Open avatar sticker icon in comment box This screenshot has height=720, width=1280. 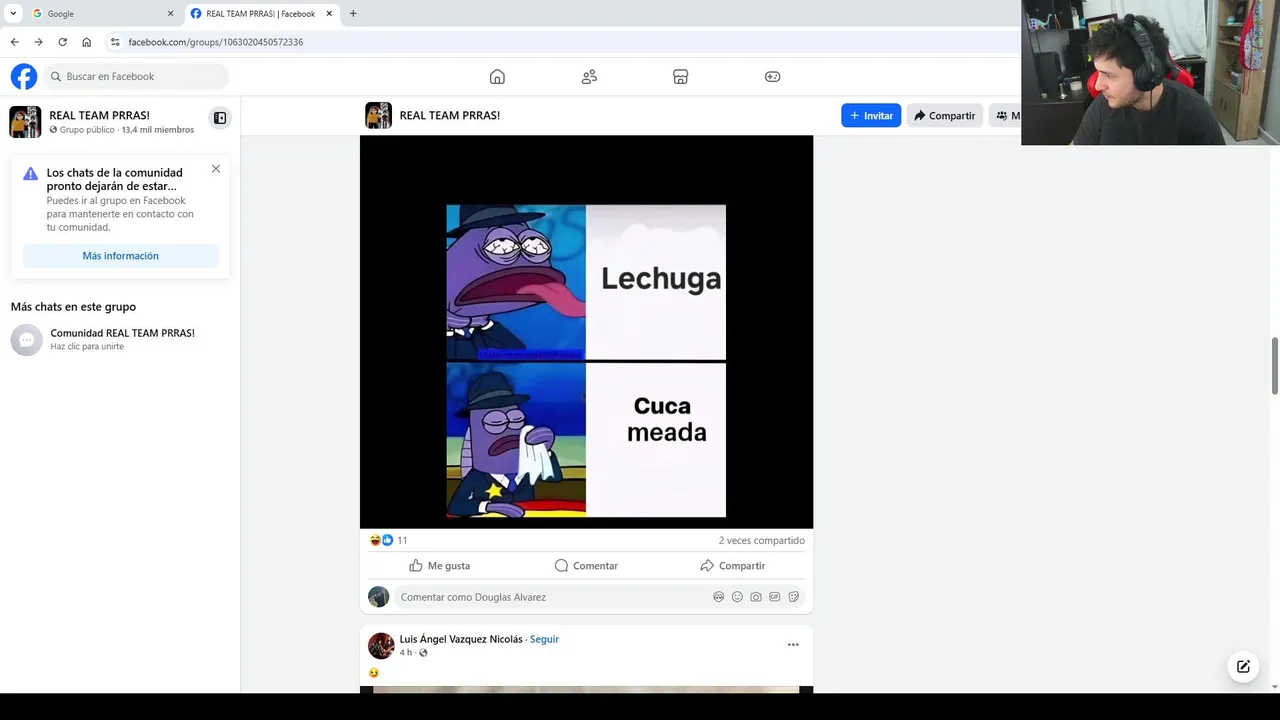click(x=718, y=597)
